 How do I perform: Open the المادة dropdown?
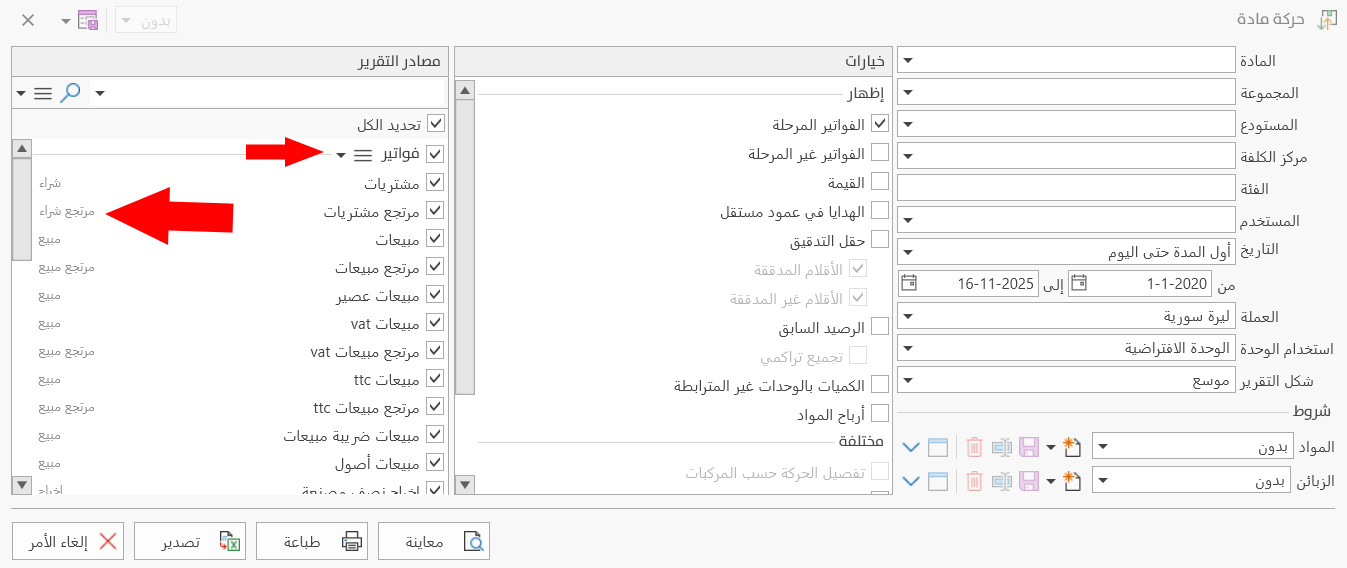(907, 60)
